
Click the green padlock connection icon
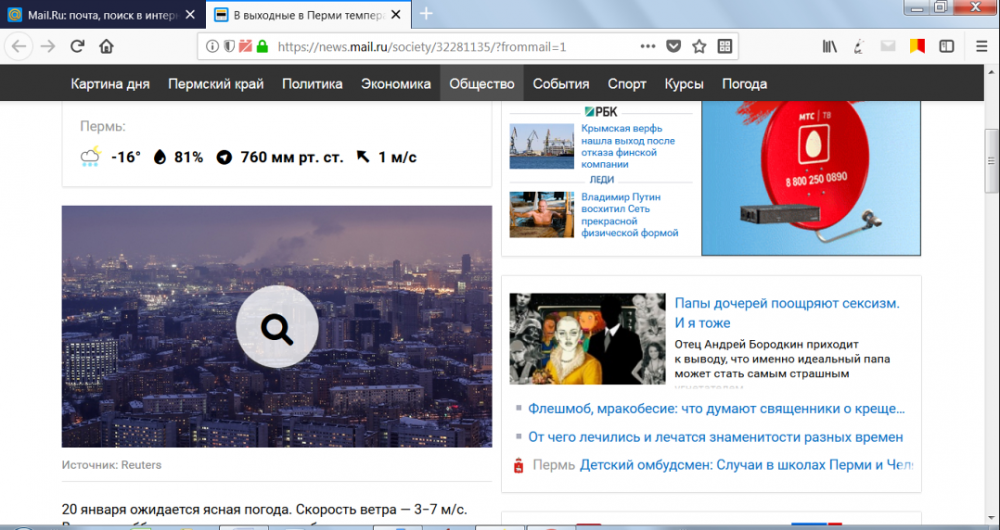pos(262,46)
